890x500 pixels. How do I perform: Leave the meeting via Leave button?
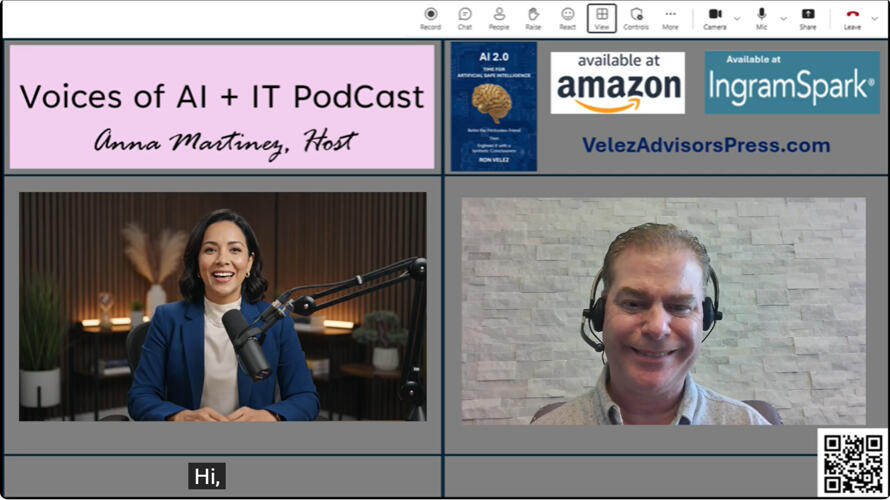[852, 19]
